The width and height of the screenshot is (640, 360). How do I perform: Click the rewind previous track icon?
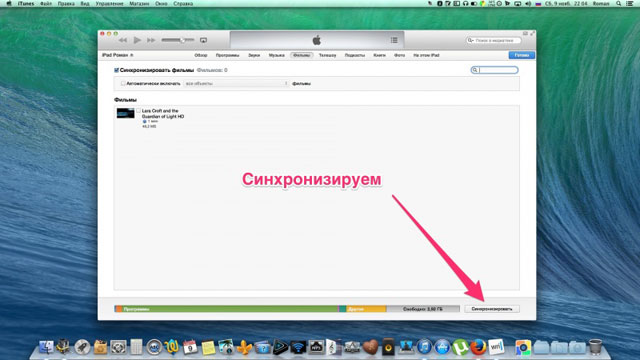pyautogui.click(x=122, y=40)
